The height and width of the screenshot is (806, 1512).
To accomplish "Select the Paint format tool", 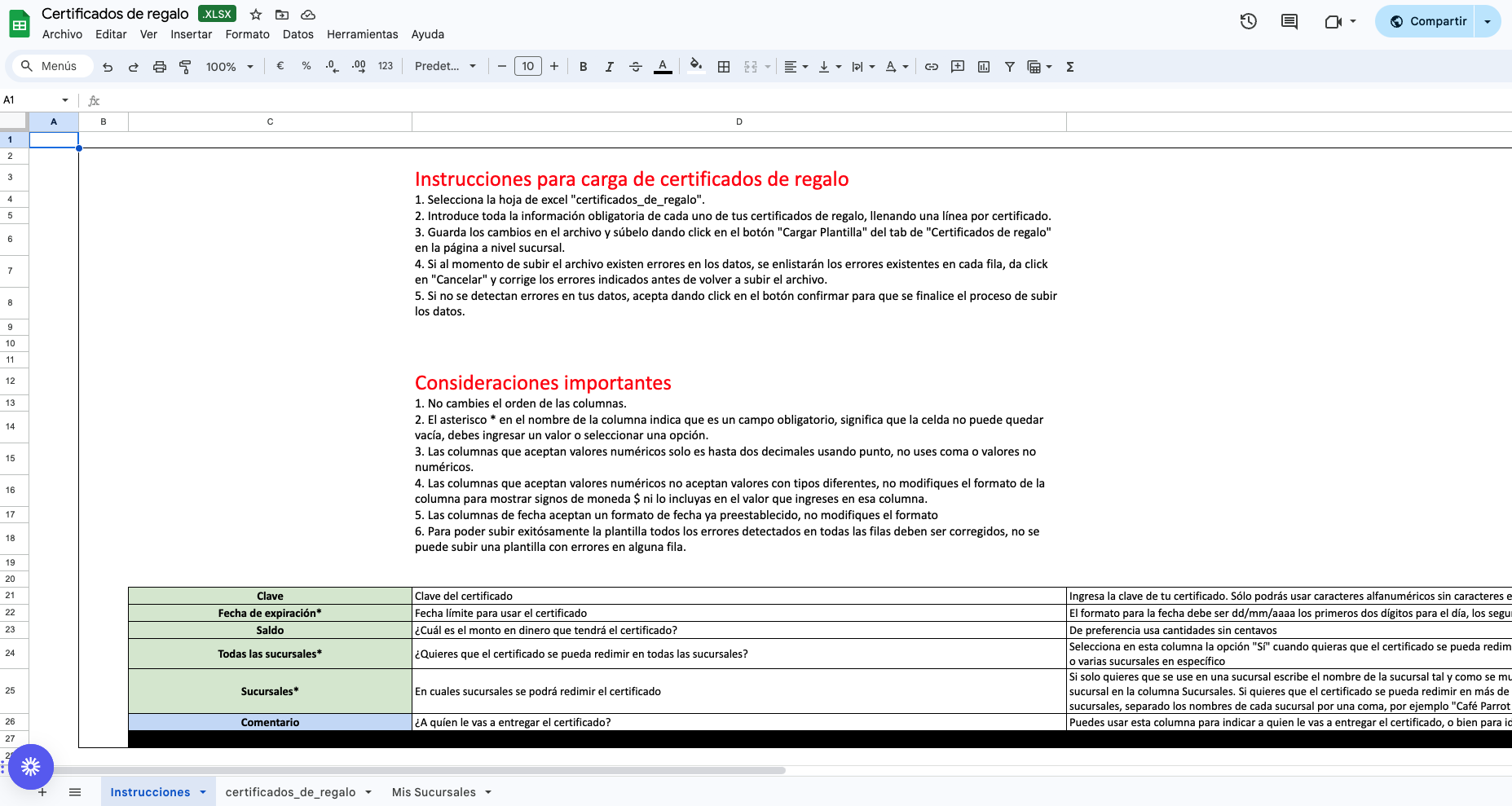I will [x=185, y=67].
